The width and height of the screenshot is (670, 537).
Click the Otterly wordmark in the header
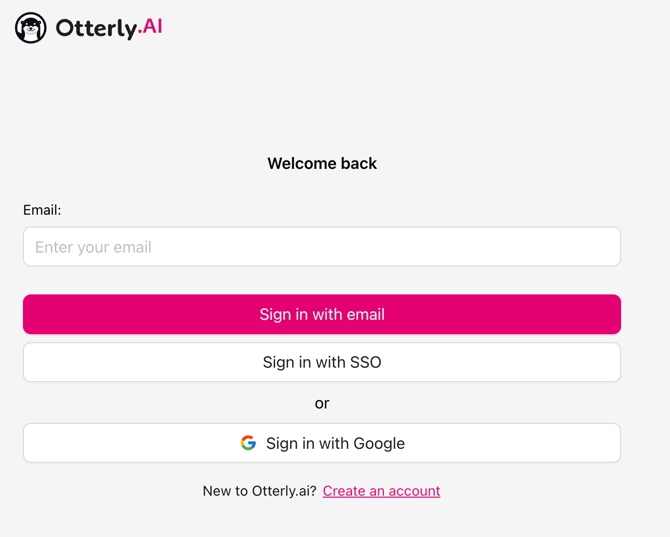click(x=95, y=29)
